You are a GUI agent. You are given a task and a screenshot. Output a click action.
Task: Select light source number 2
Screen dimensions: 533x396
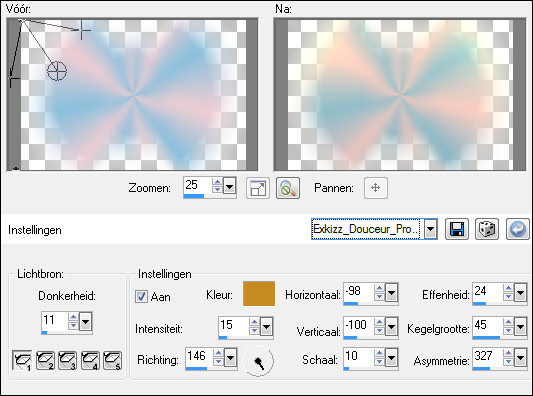coord(45,360)
